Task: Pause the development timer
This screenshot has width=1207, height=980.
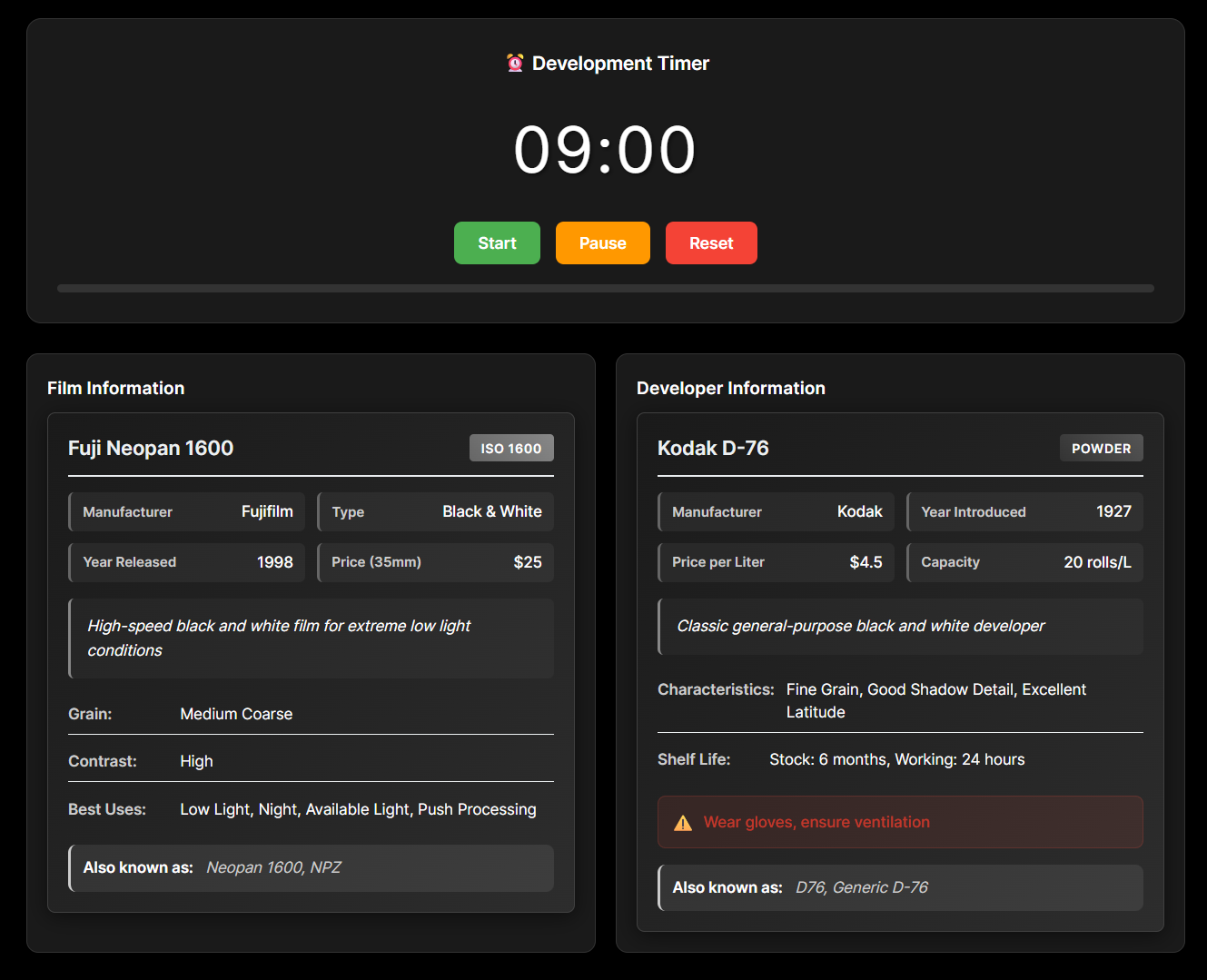Action: pyautogui.click(x=602, y=243)
